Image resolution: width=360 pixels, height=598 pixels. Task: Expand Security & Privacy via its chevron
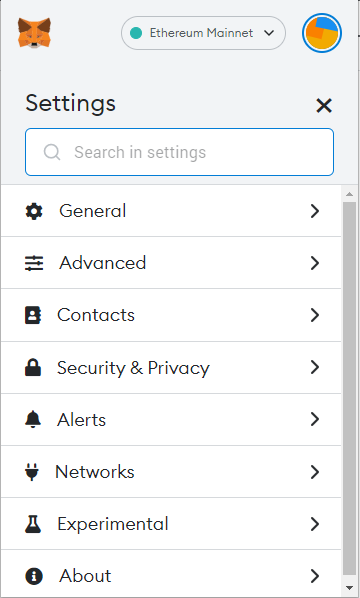point(315,367)
